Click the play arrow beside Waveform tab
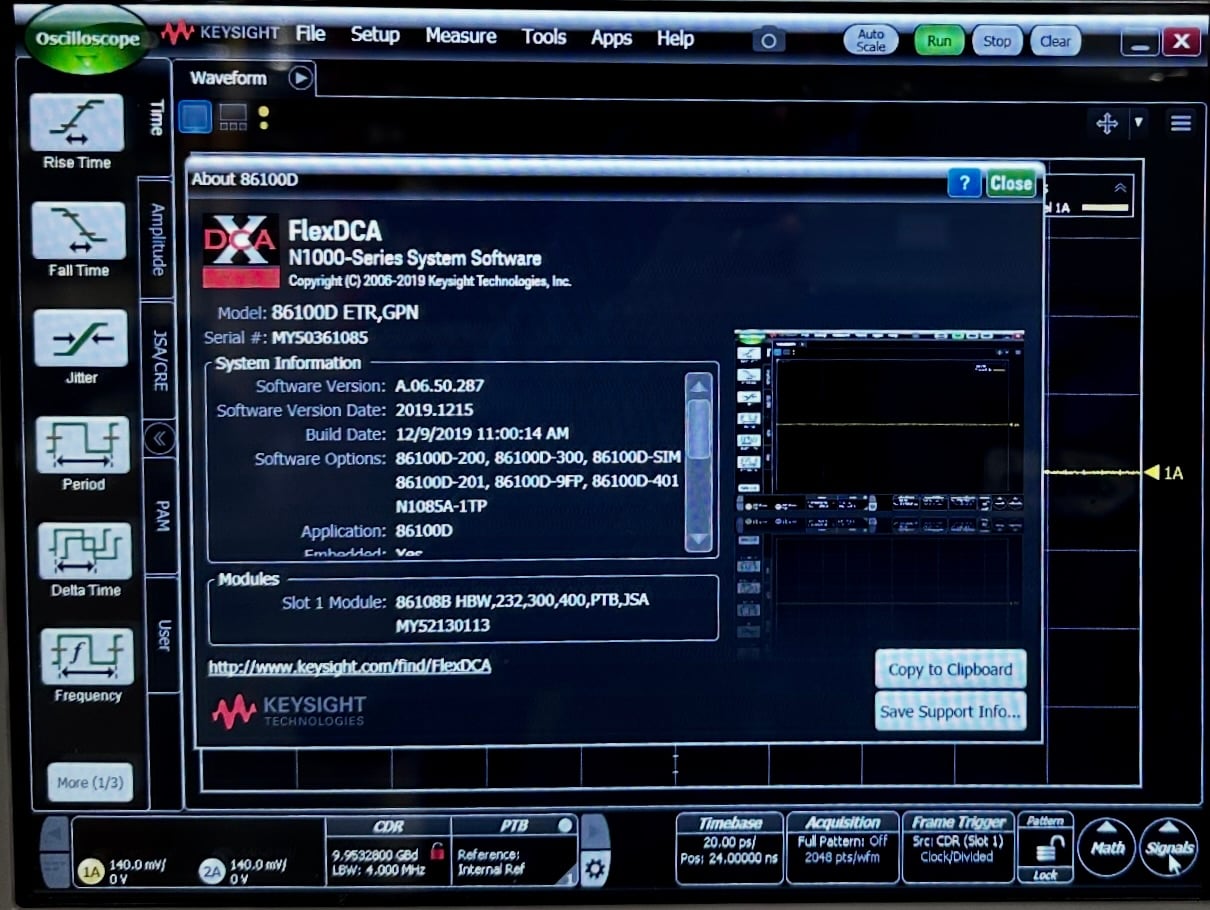1210x910 pixels. [x=301, y=78]
